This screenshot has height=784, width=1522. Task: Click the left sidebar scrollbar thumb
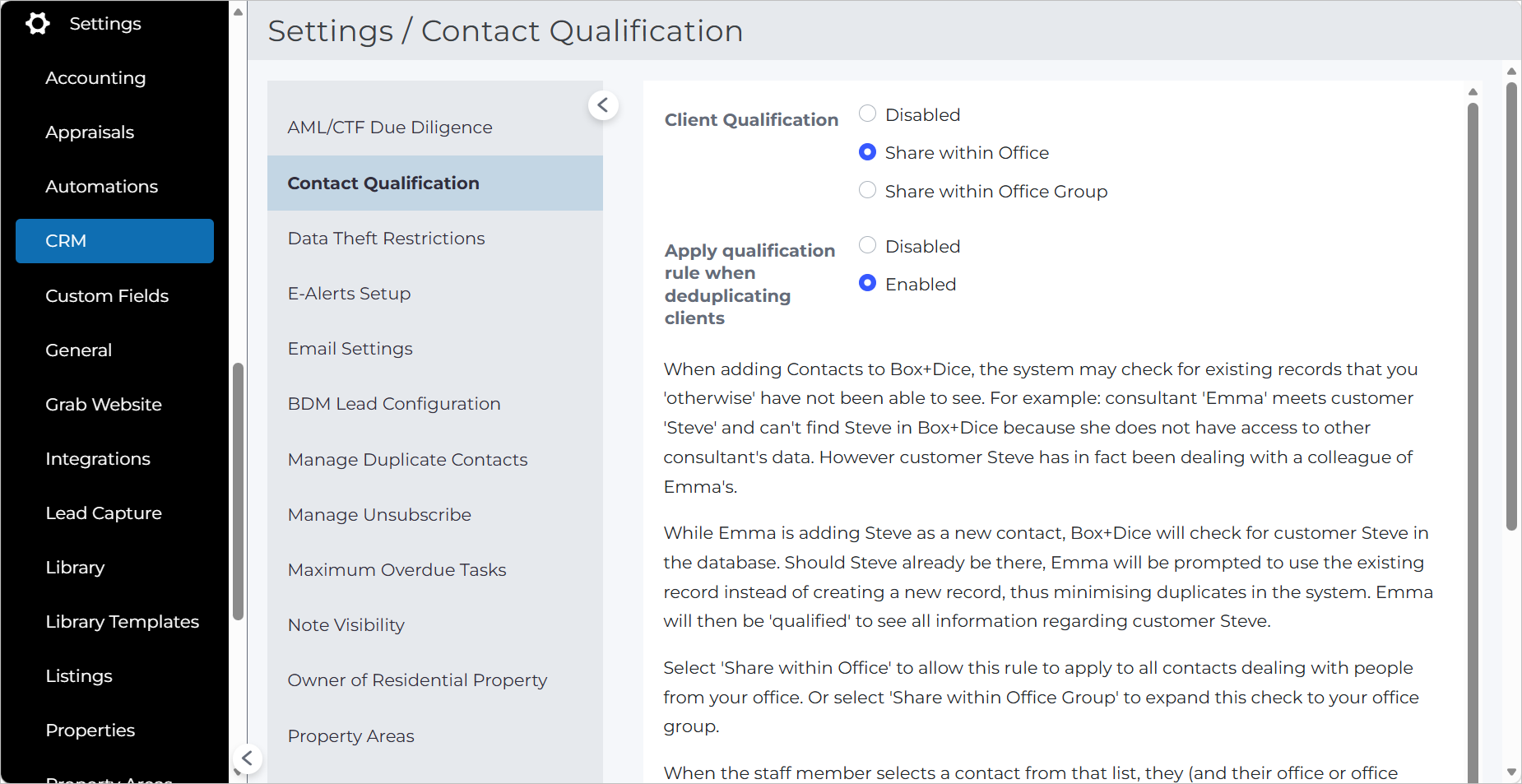click(238, 492)
